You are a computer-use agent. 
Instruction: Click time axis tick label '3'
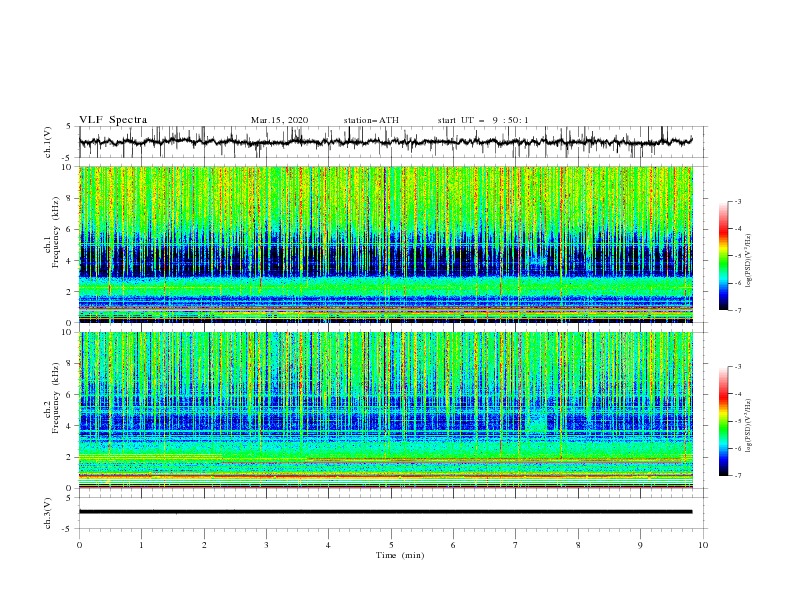pyautogui.click(x=266, y=545)
